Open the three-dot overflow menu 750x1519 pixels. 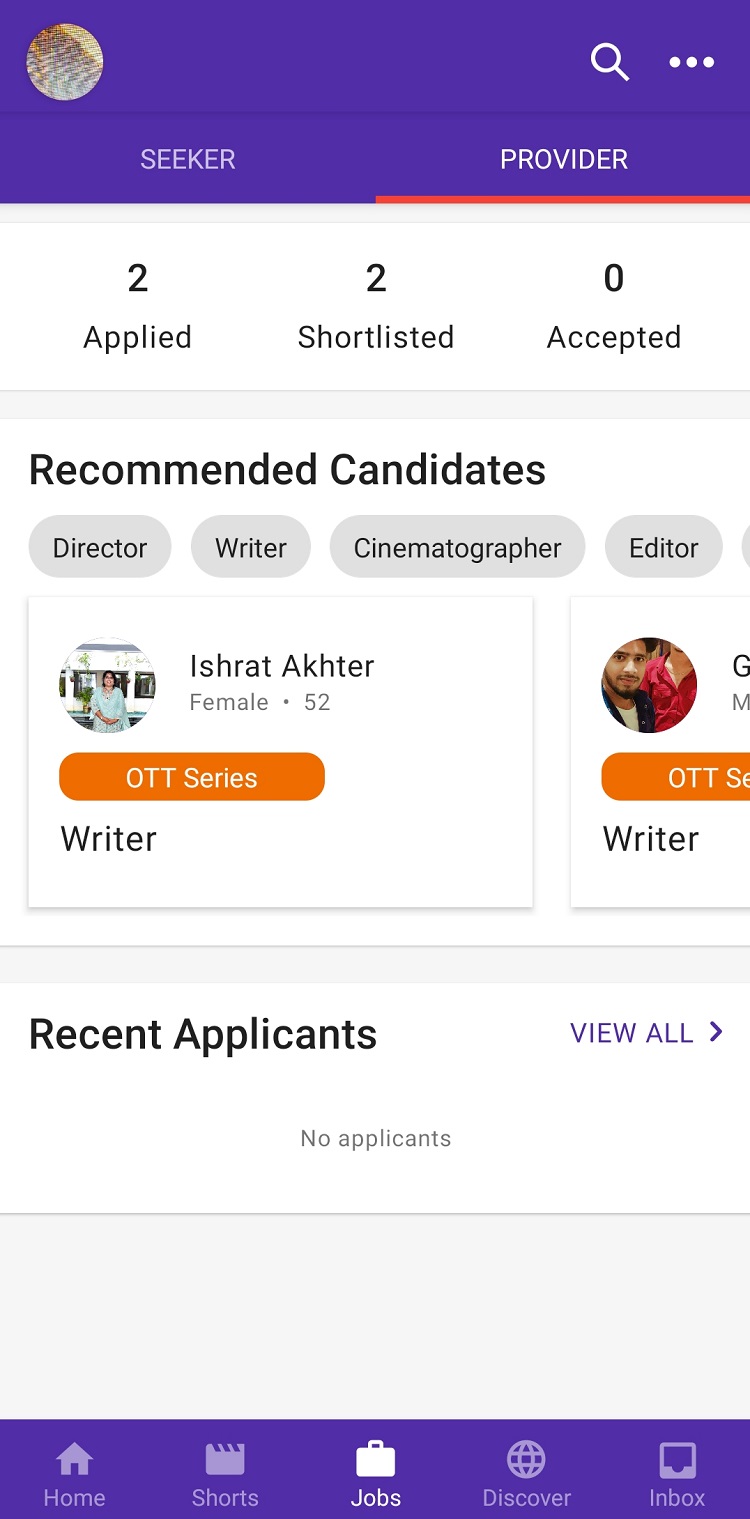click(x=692, y=62)
